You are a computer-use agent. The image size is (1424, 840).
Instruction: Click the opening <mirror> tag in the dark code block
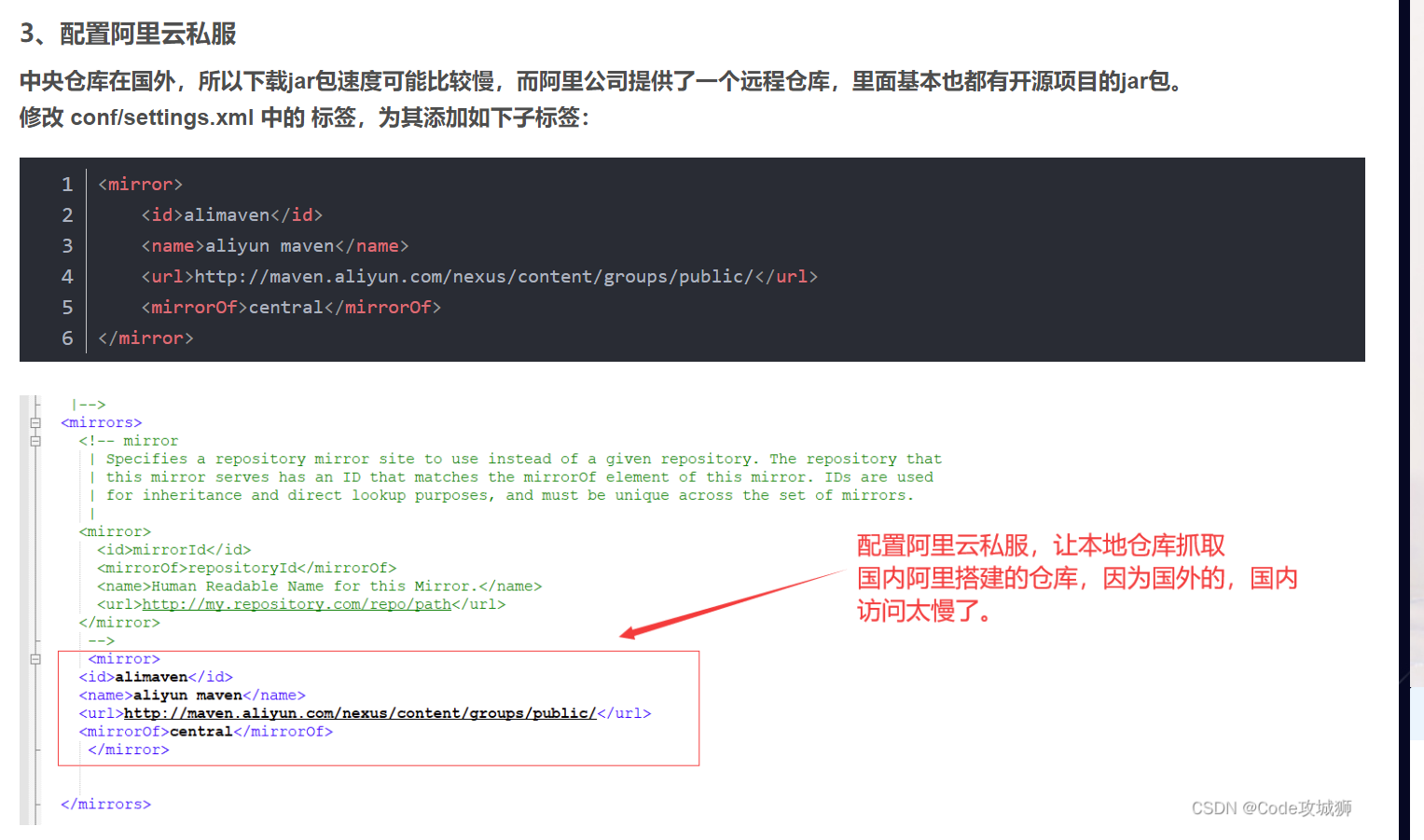pos(141,185)
